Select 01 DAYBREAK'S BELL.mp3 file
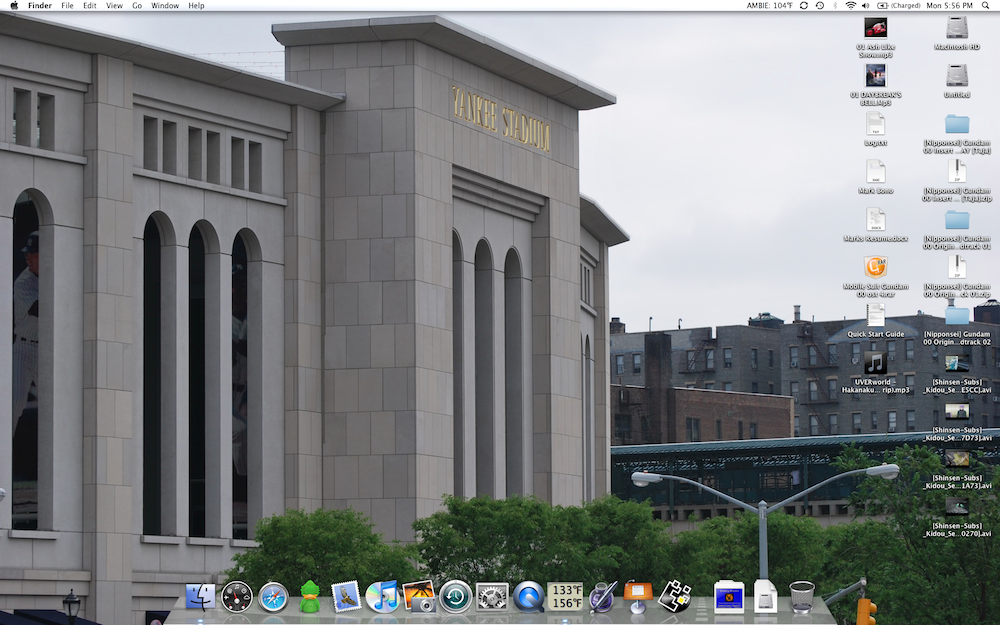Screen dimensions: 1000x625 click(x=876, y=76)
